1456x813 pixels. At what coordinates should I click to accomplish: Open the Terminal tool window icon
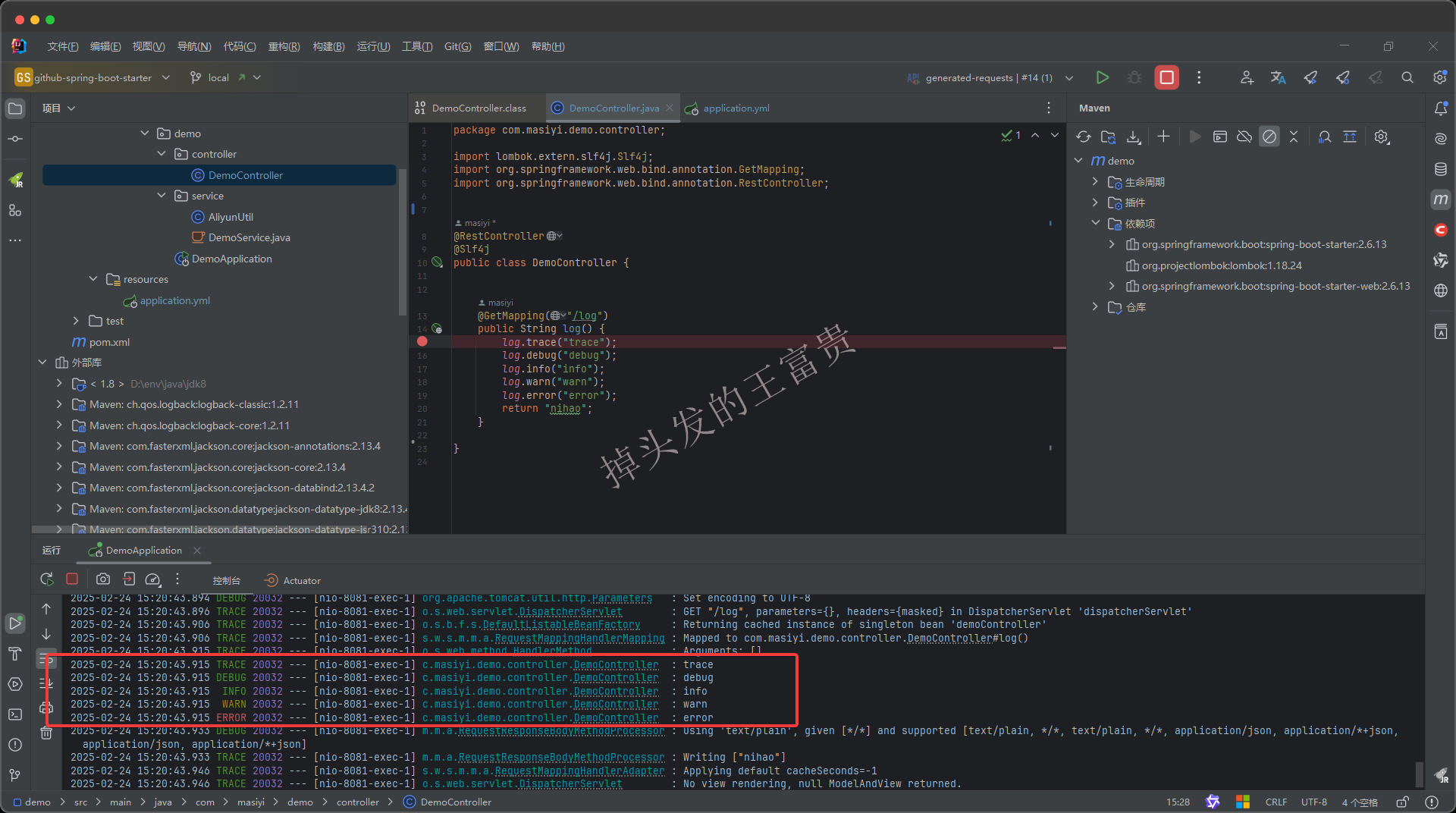click(x=15, y=714)
